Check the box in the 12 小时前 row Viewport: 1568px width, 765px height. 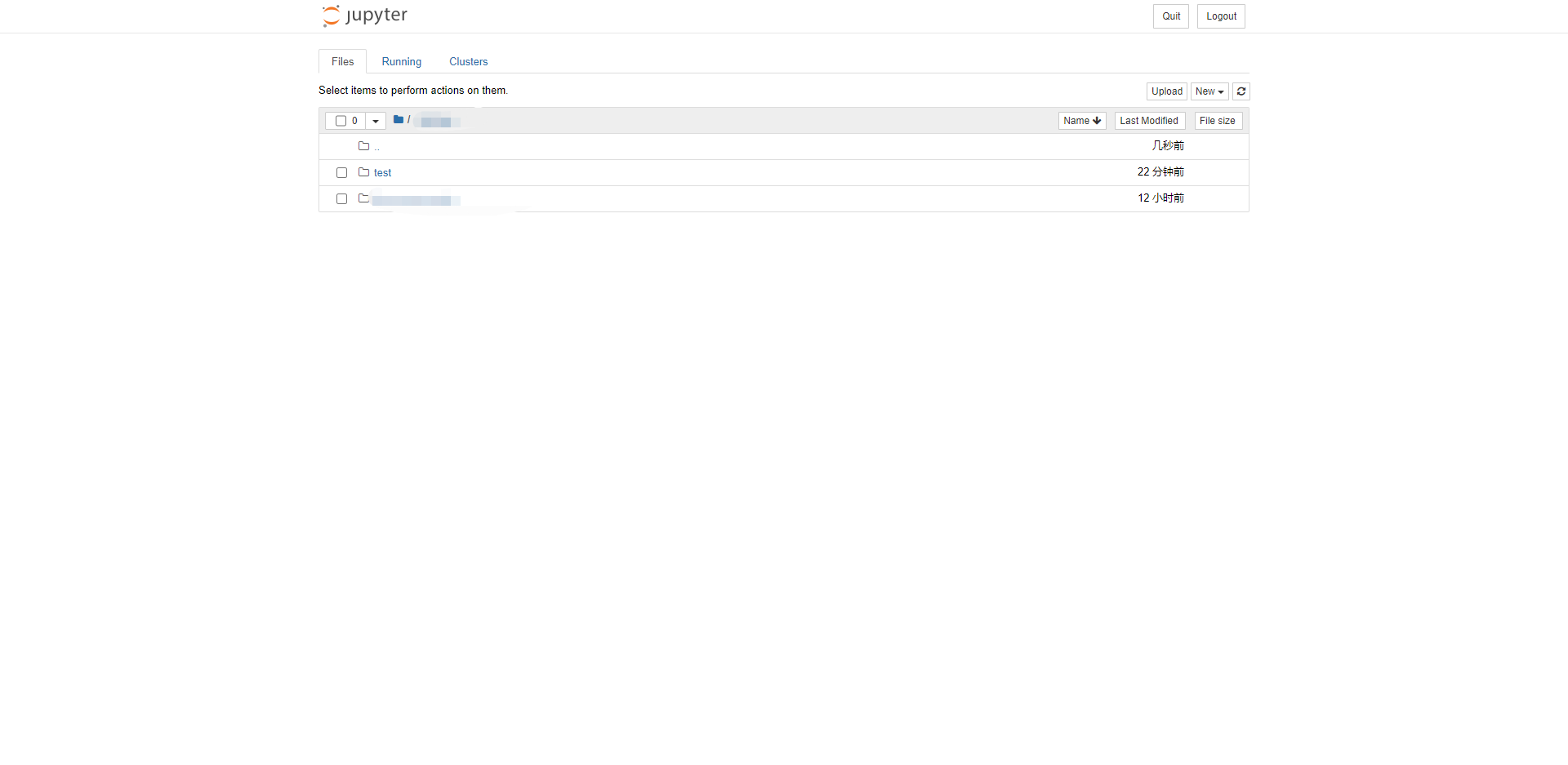pyautogui.click(x=341, y=199)
